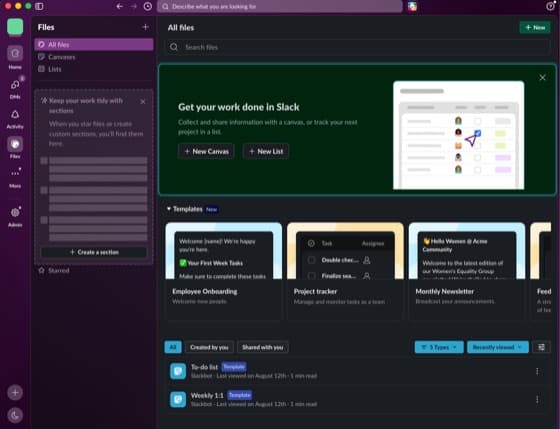This screenshot has width=560, height=429.
Task: Go forward with the right arrow
Action: coord(134,6)
